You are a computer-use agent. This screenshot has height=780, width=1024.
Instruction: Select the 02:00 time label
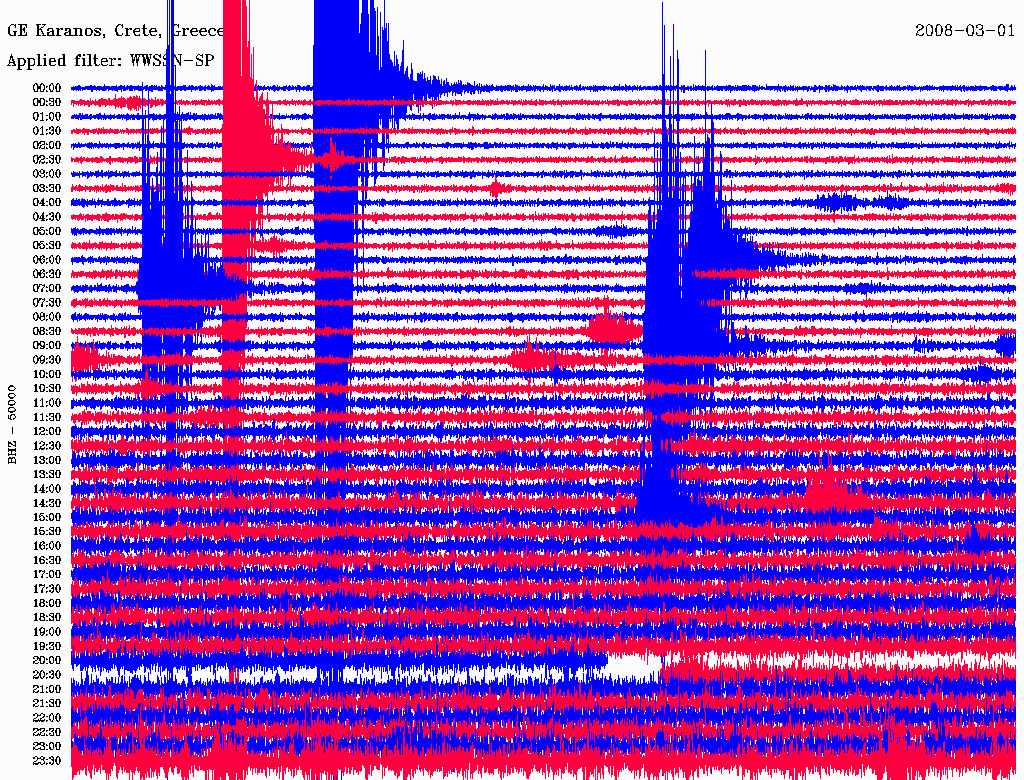pyautogui.click(x=47, y=146)
